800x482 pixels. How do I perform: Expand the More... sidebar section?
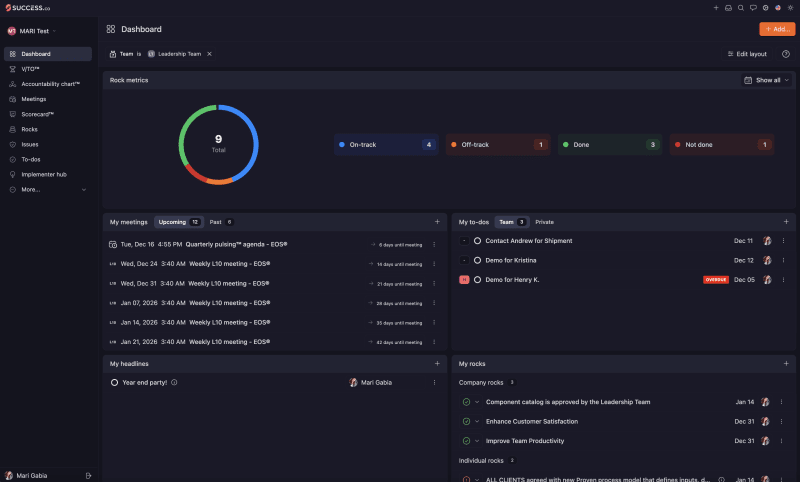47,189
